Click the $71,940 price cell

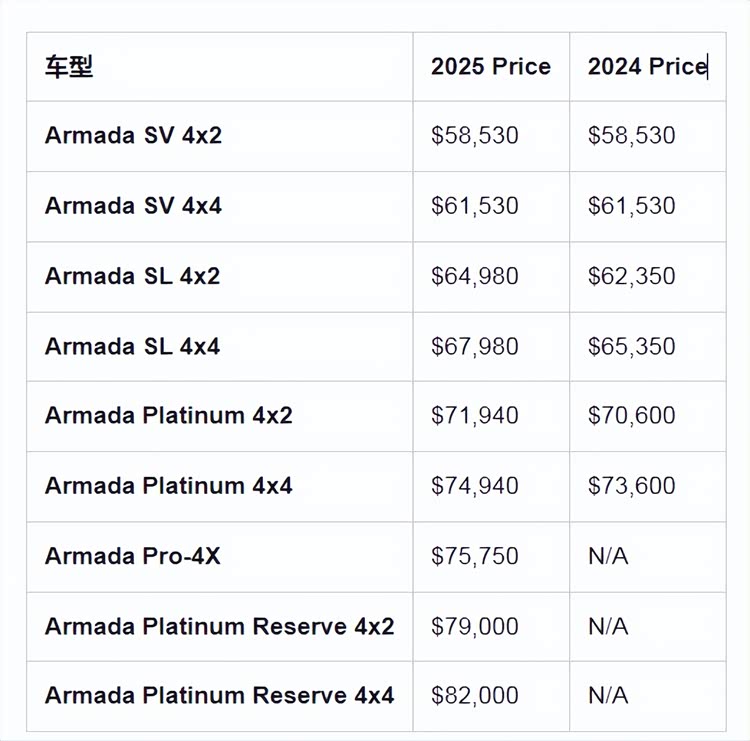coord(475,415)
